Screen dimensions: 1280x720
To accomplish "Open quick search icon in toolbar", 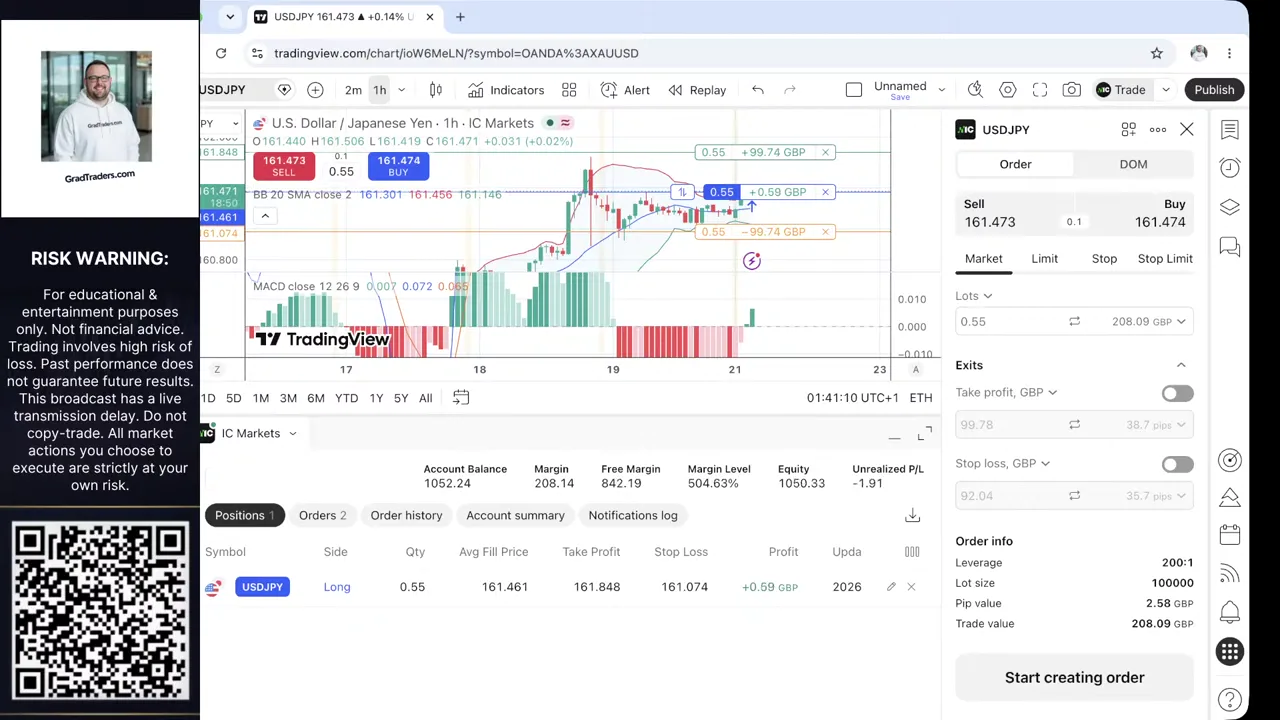I will tap(975, 90).
